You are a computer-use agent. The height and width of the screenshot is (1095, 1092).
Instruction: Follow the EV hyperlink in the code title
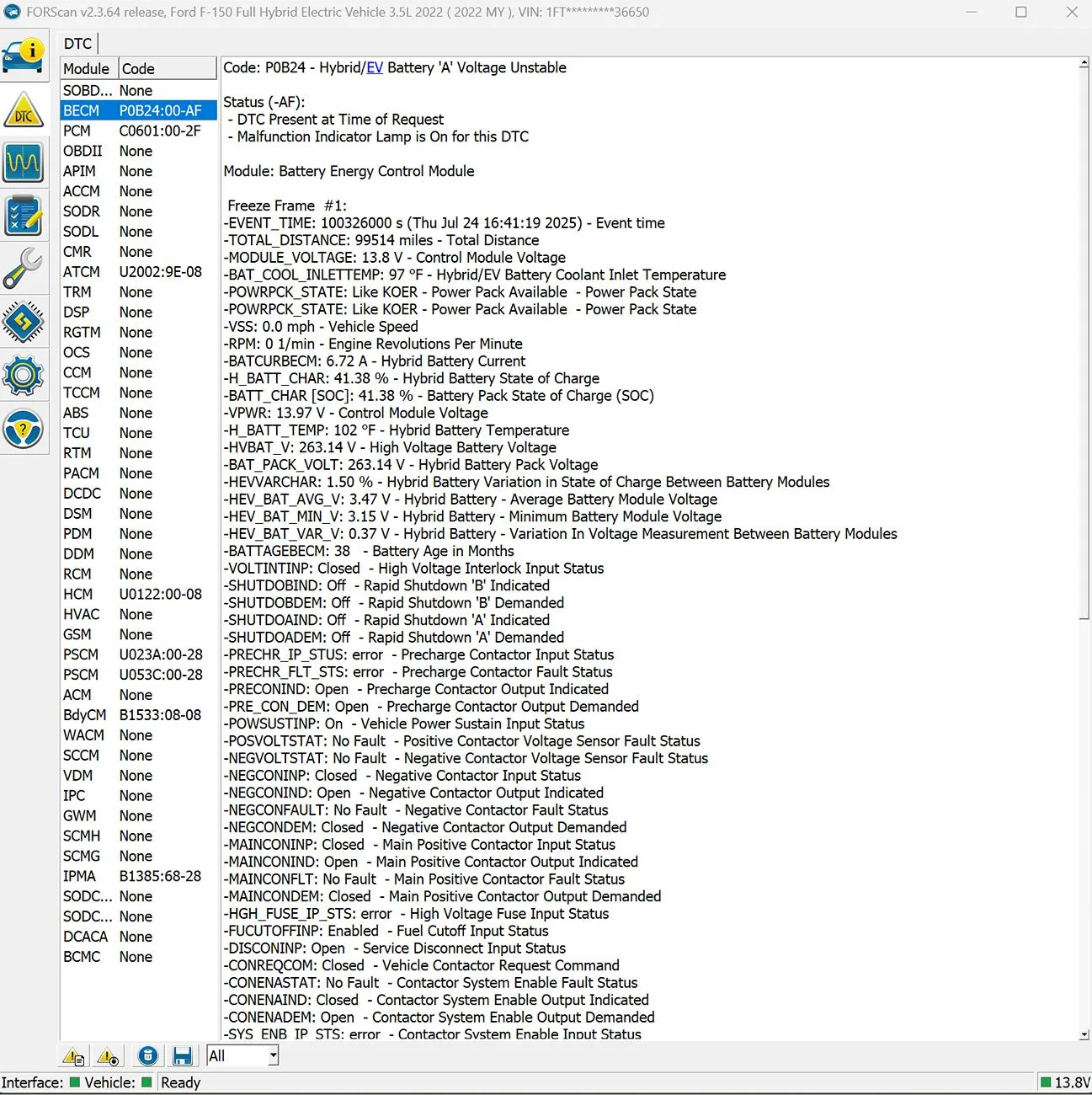click(x=374, y=68)
